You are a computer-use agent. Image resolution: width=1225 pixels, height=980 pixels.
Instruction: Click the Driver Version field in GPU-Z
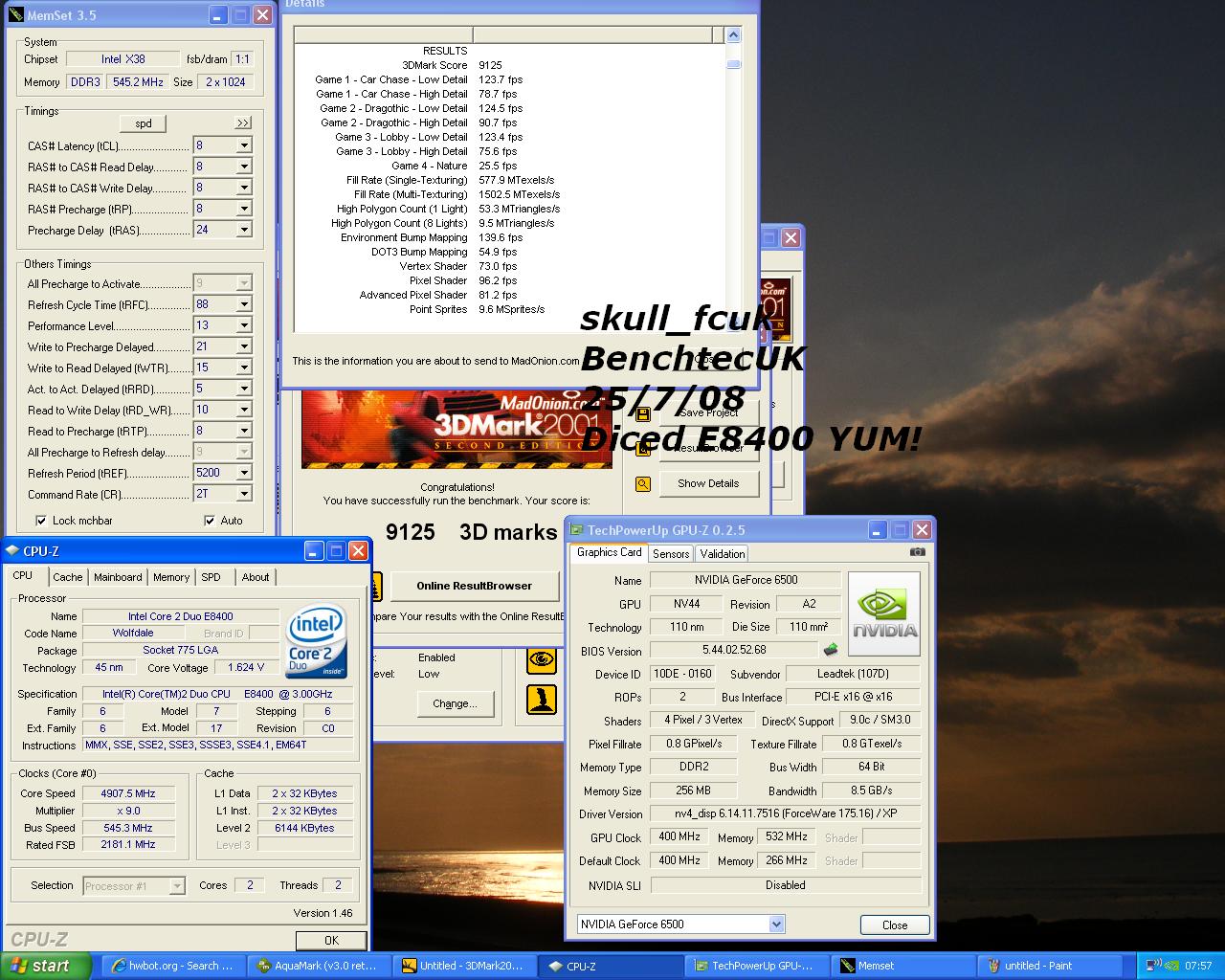pyautogui.click(x=785, y=813)
